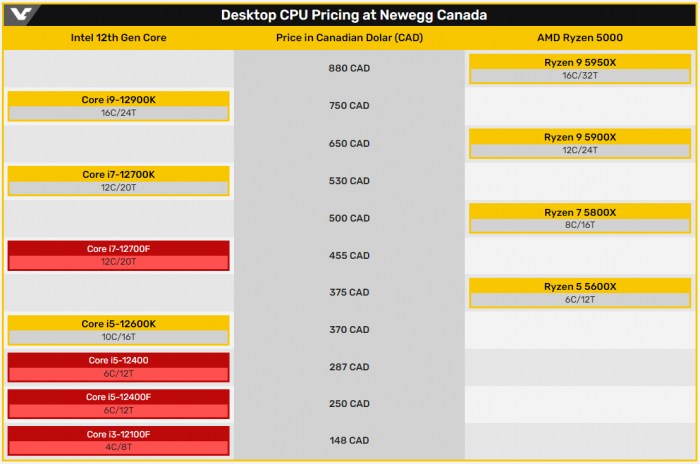Click the Price in Canadian Dollar header

(349, 38)
